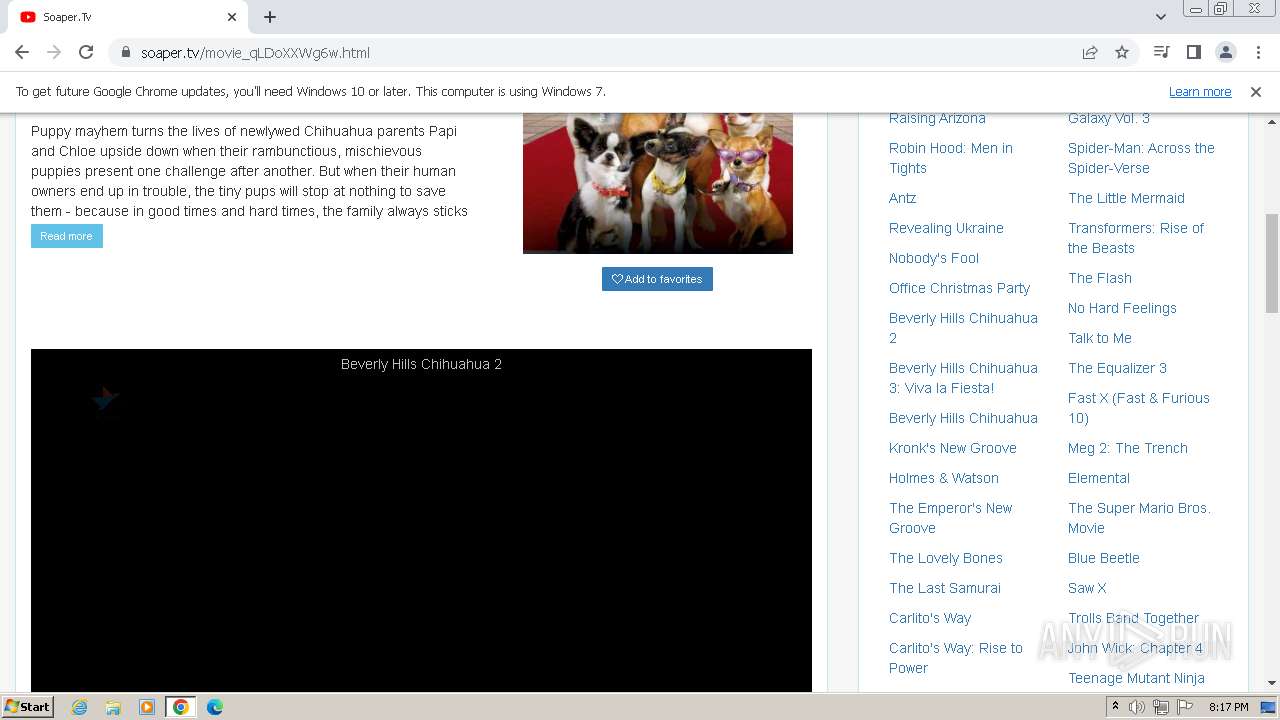Open the Elemental link
1280x720 pixels.
[x=1098, y=478]
